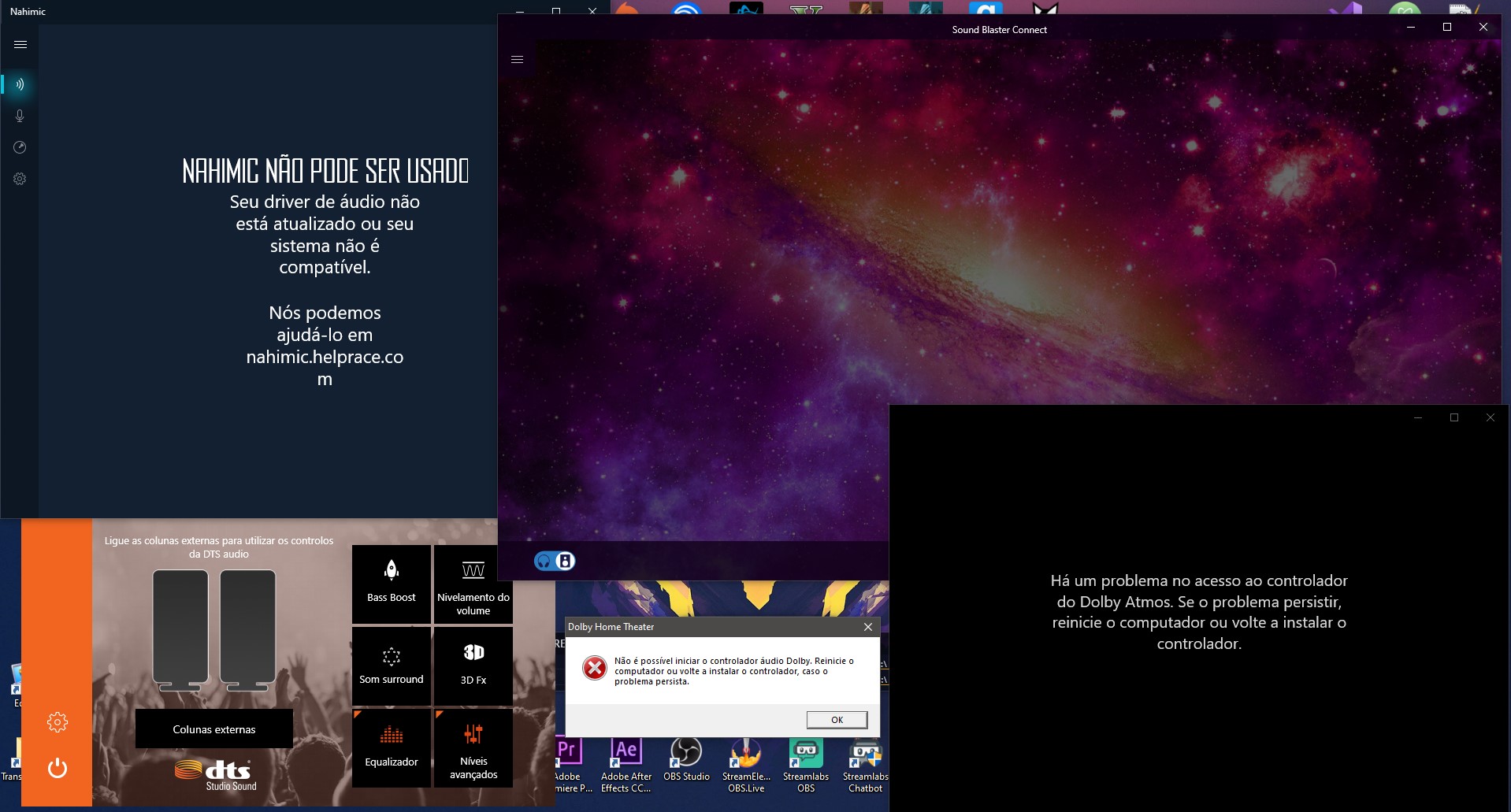Open DTS Studio Sound settings gear
The image size is (1511, 812).
pyautogui.click(x=58, y=722)
